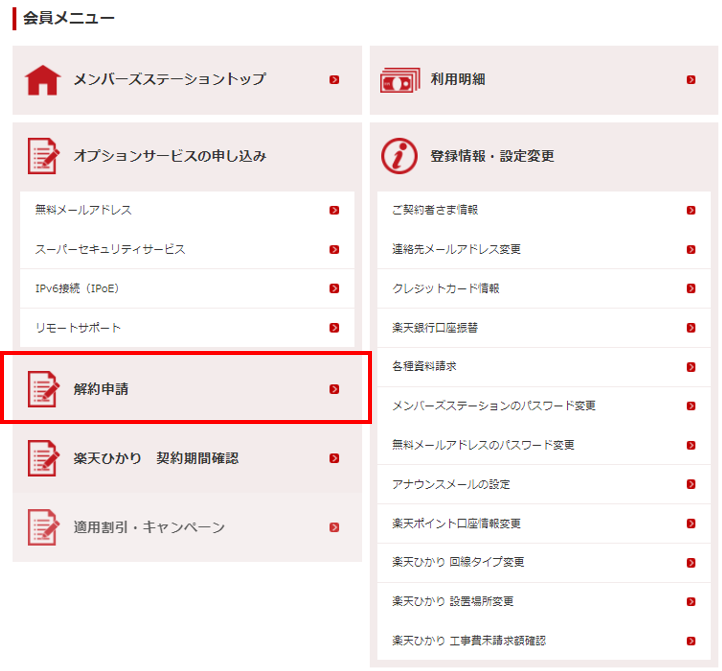Image resolution: width=722 pixels, height=671 pixels.
Task: Click the red arrow on メンバーズステーショントップ row
Action: 334,80
